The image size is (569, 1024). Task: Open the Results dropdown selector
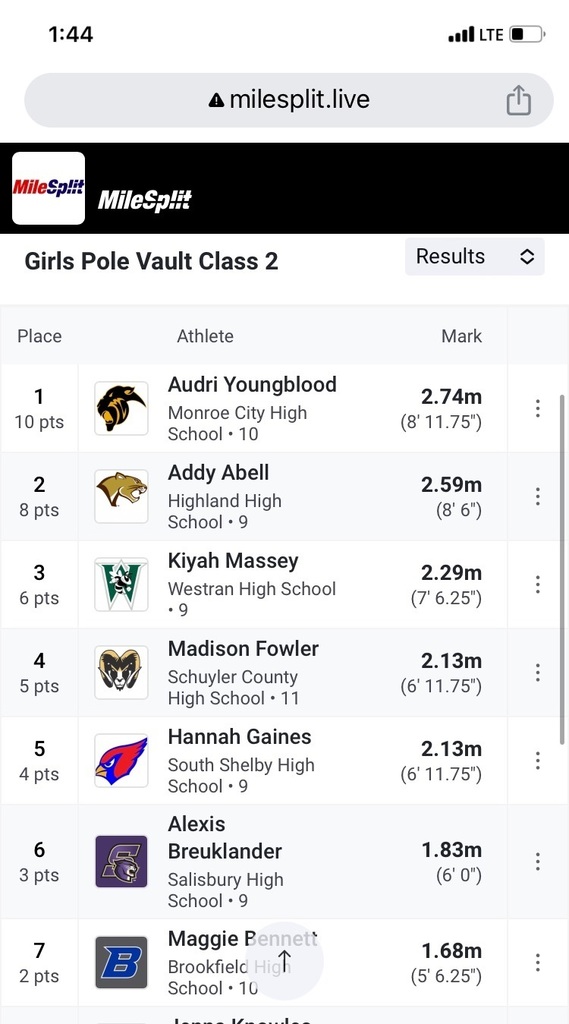[475, 257]
